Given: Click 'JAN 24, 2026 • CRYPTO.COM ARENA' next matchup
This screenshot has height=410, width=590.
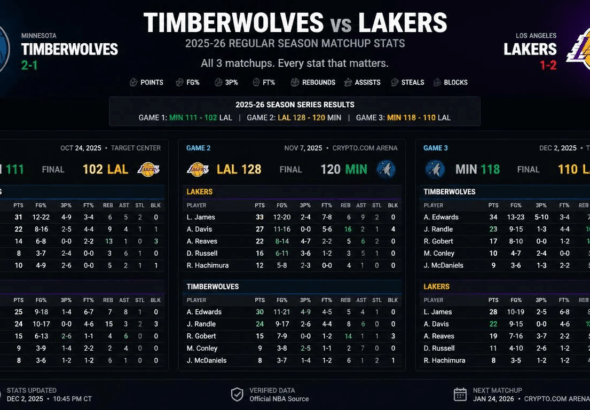Looking at the screenshot, I should (x=531, y=399).
